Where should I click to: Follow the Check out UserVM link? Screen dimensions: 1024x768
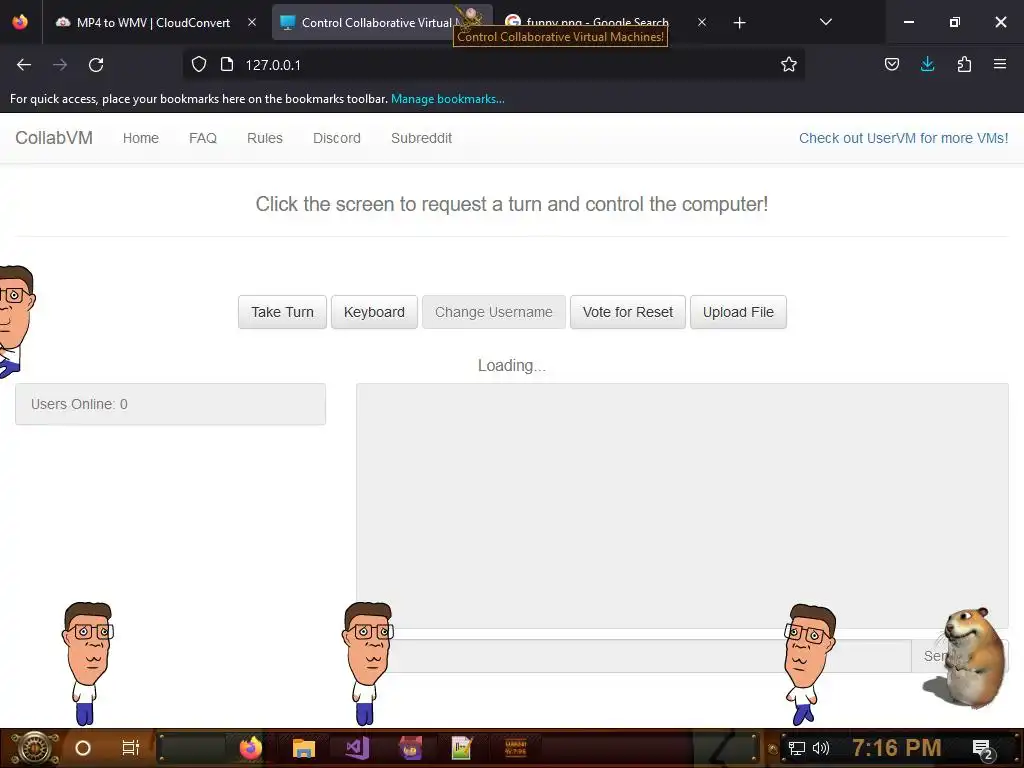point(903,138)
